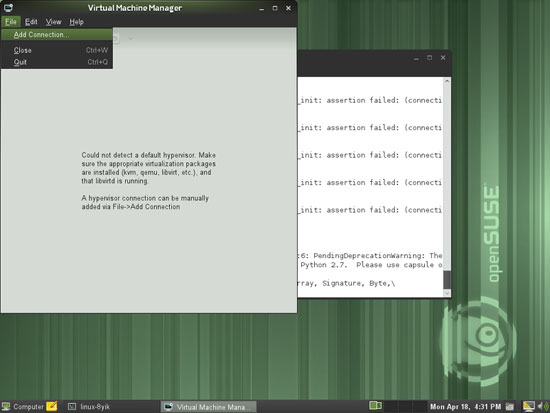The image size is (550, 413).
Task: Click terminal scrollbar down arrow
Action: tap(447, 293)
